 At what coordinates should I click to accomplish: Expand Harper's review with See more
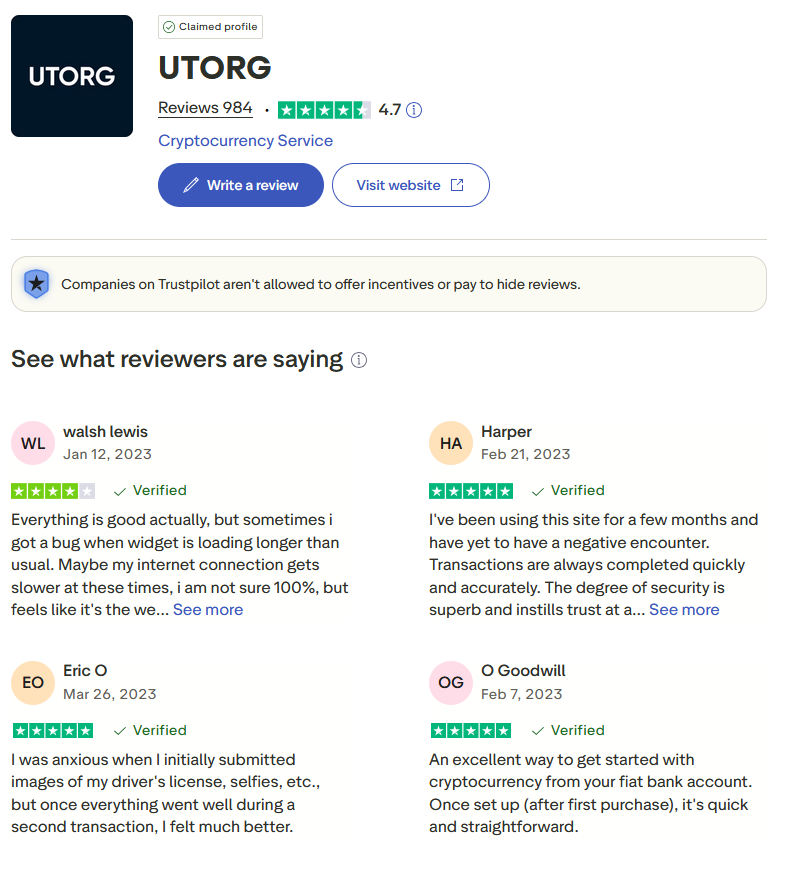coord(684,610)
